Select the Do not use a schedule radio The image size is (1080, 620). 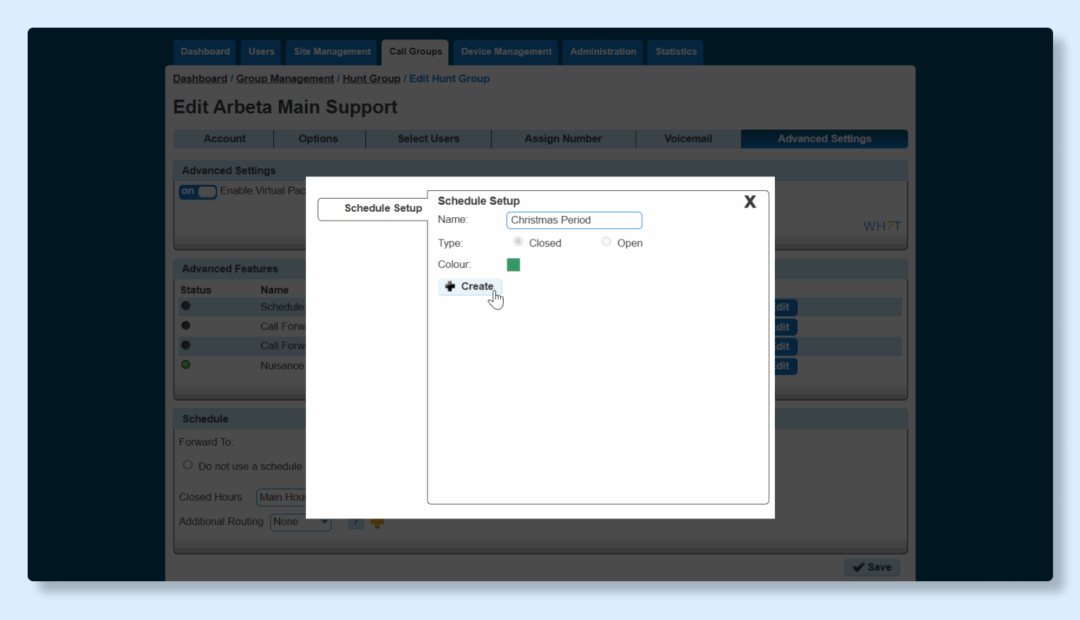187,465
